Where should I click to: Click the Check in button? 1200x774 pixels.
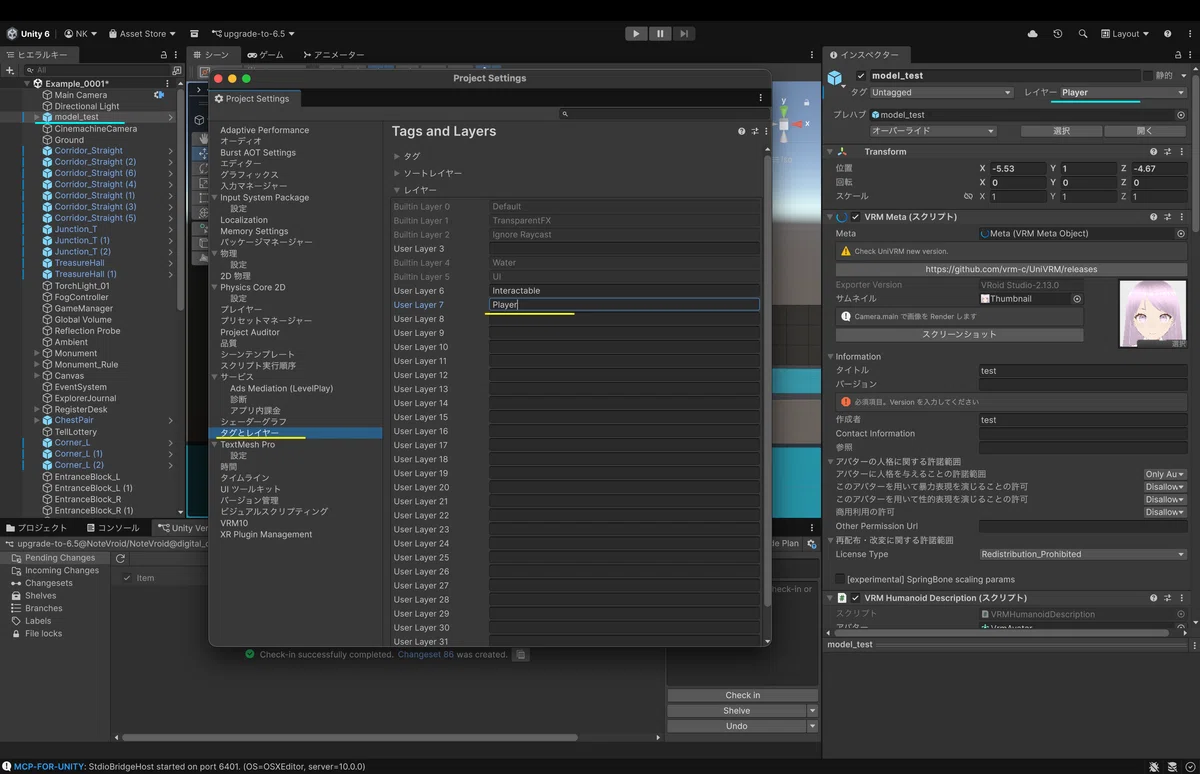(x=742, y=695)
